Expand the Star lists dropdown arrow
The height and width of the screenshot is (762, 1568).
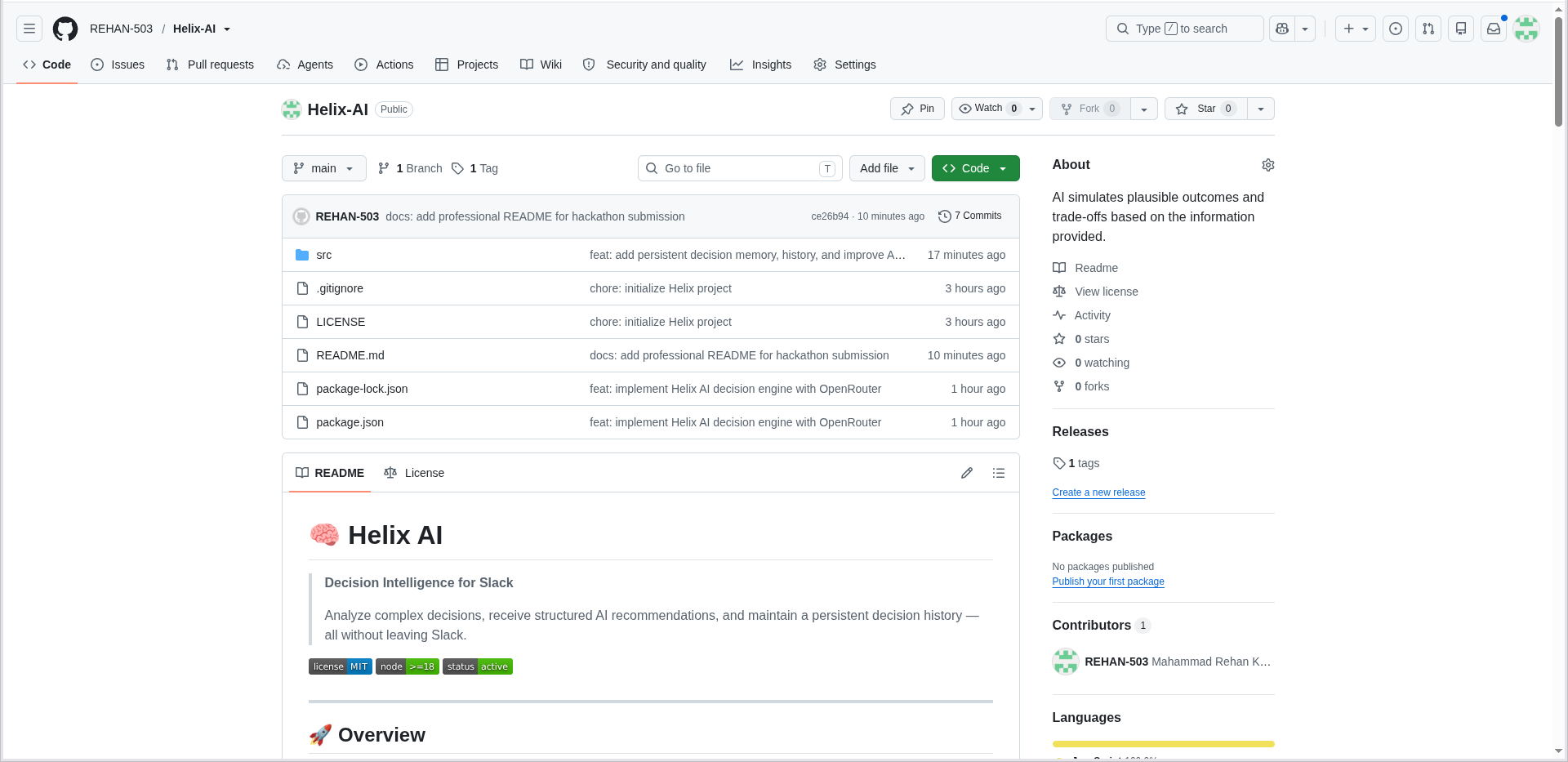click(x=1261, y=109)
